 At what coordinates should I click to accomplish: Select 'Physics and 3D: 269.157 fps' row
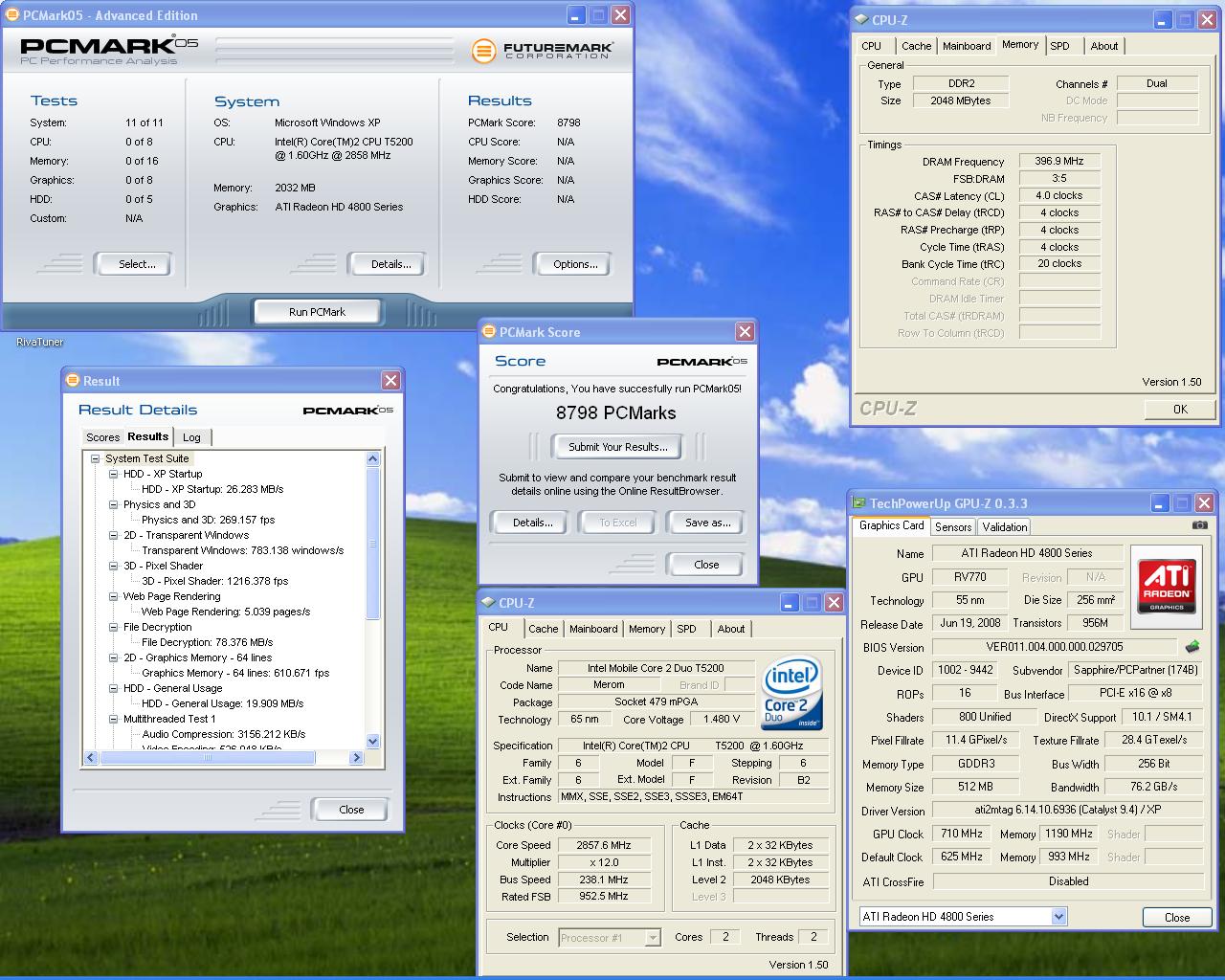(x=208, y=520)
